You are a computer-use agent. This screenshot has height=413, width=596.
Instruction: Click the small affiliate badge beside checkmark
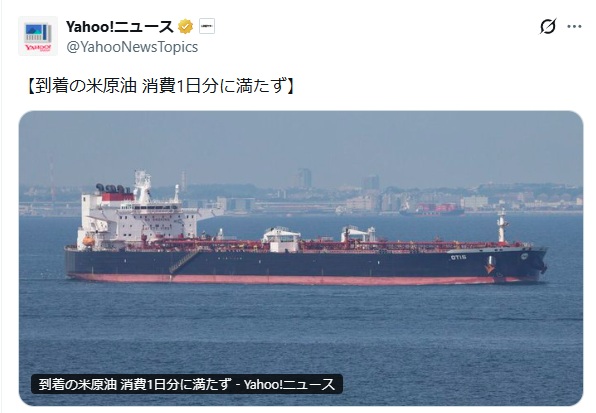207,26
